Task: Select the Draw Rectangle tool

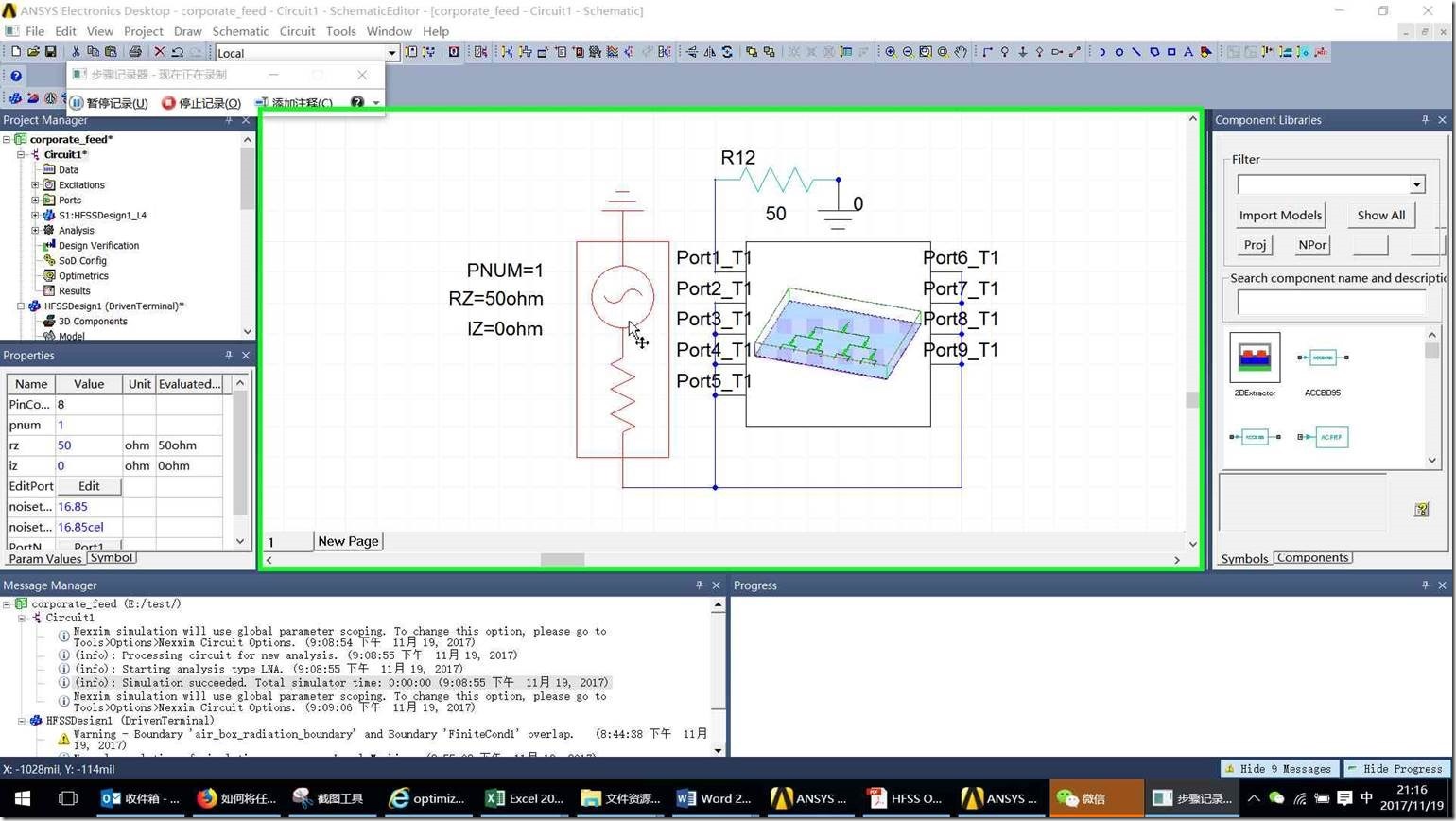Action: tap(1171, 52)
